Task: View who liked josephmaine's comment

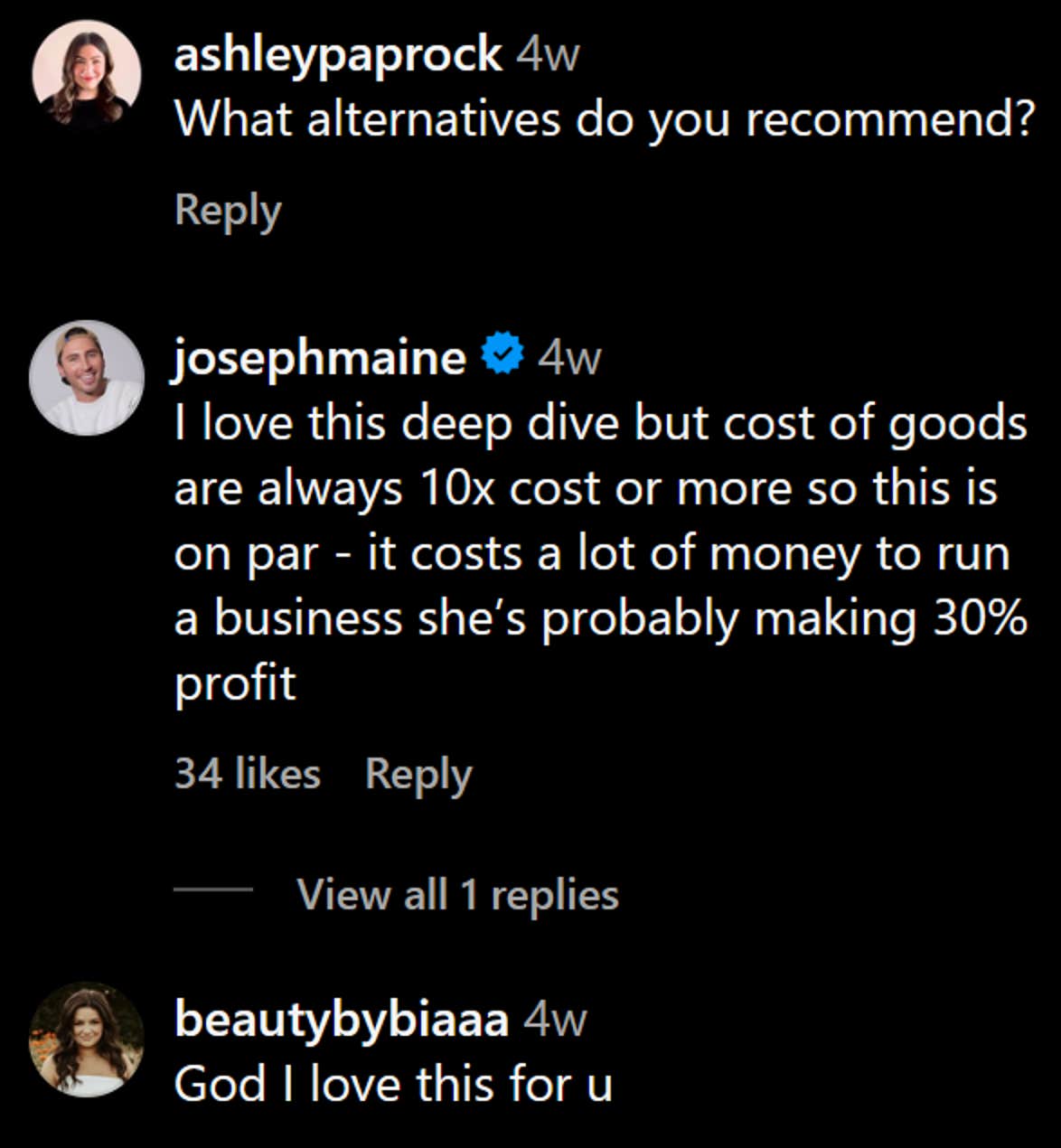Action: 246,774
